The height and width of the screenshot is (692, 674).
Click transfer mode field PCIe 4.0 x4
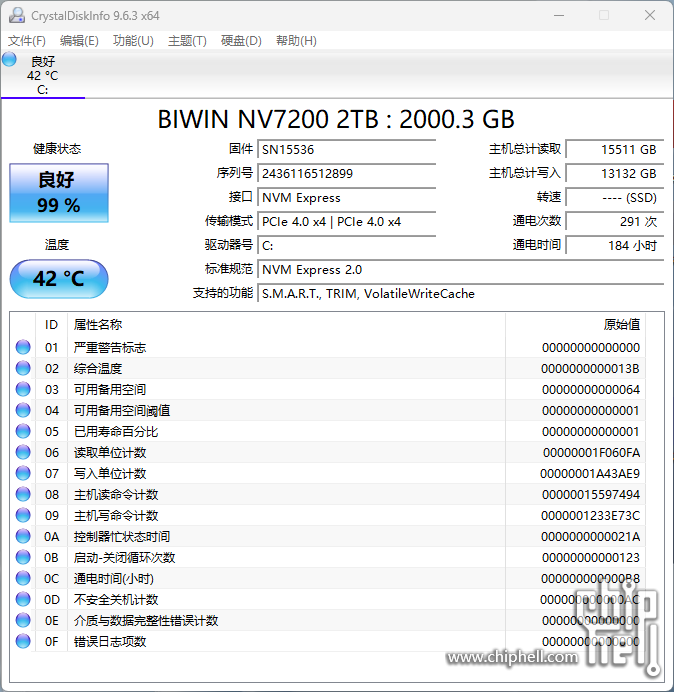(347, 222)
